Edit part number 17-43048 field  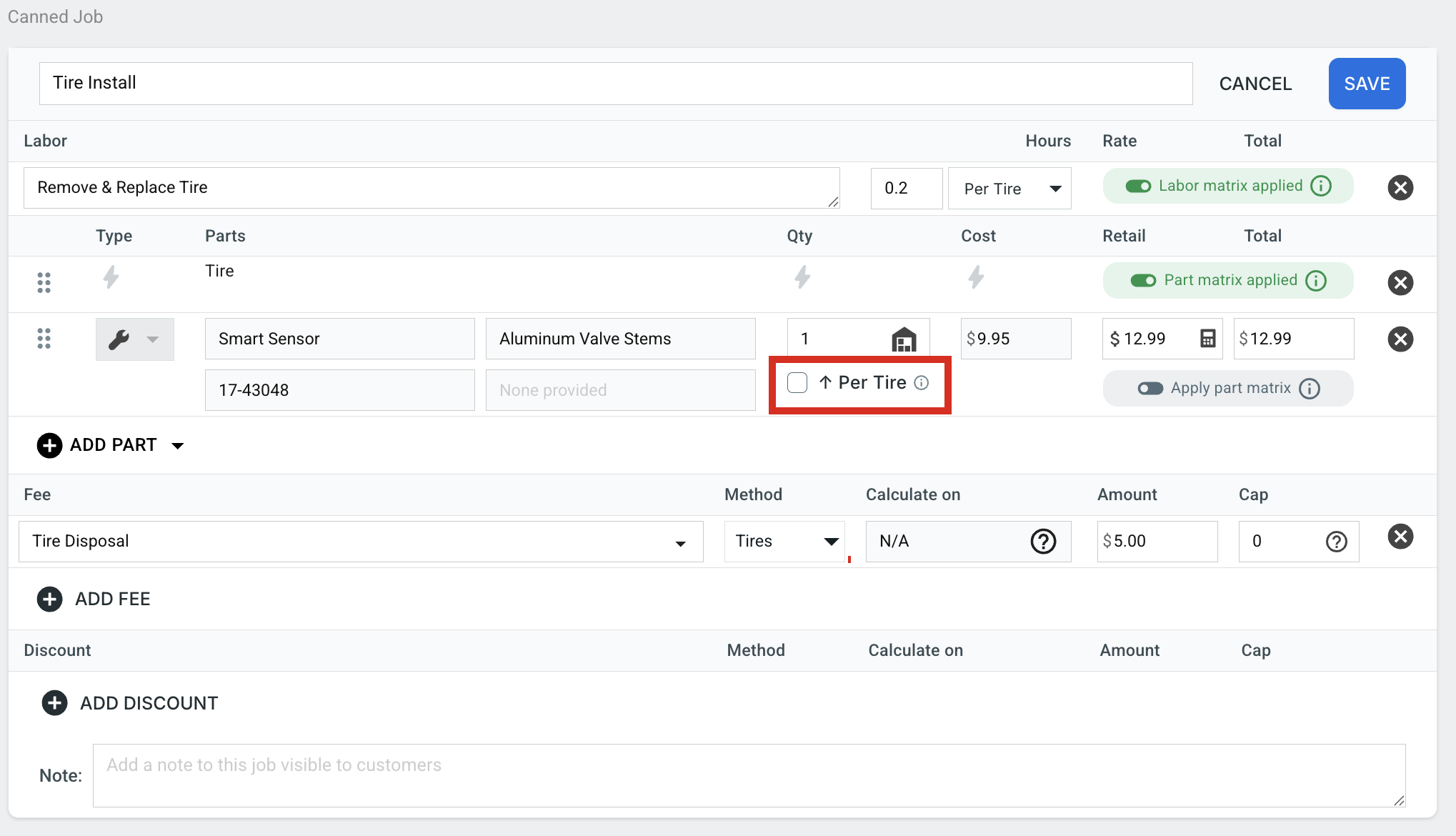click(340, 390)
